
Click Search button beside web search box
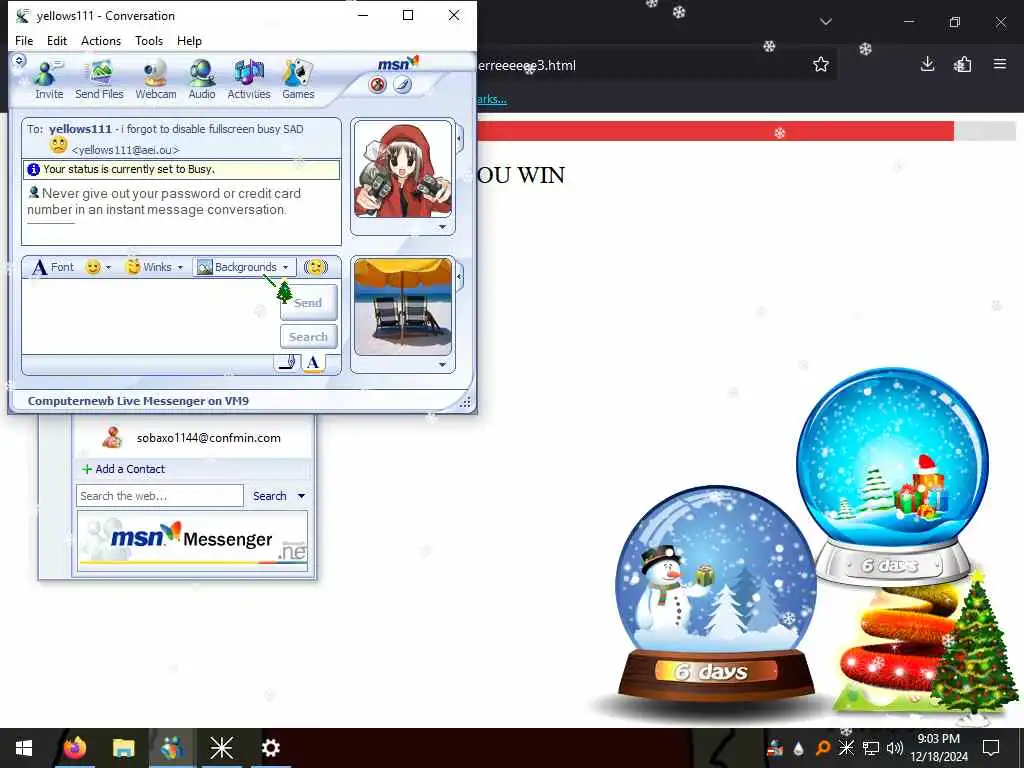[x=270, y=496]
